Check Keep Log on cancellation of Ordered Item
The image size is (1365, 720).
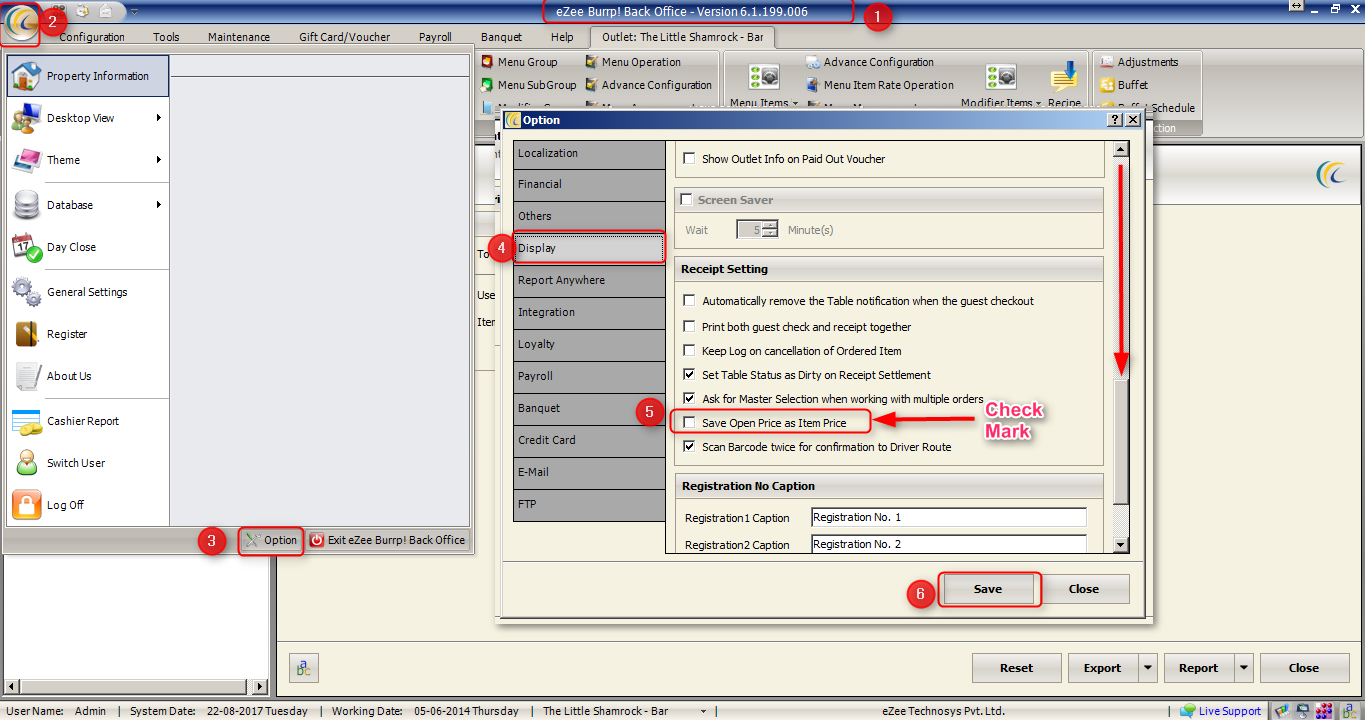coord(689,351)
